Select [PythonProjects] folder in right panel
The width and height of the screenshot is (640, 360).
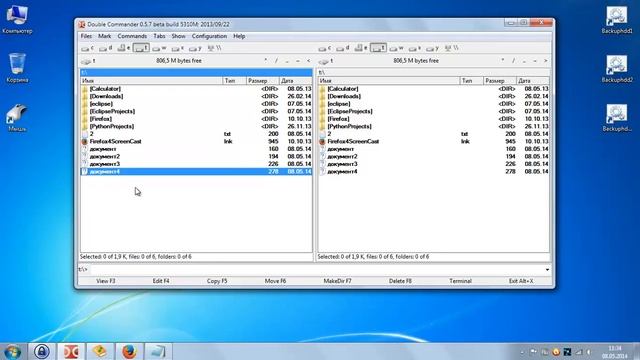click(434, 126)
